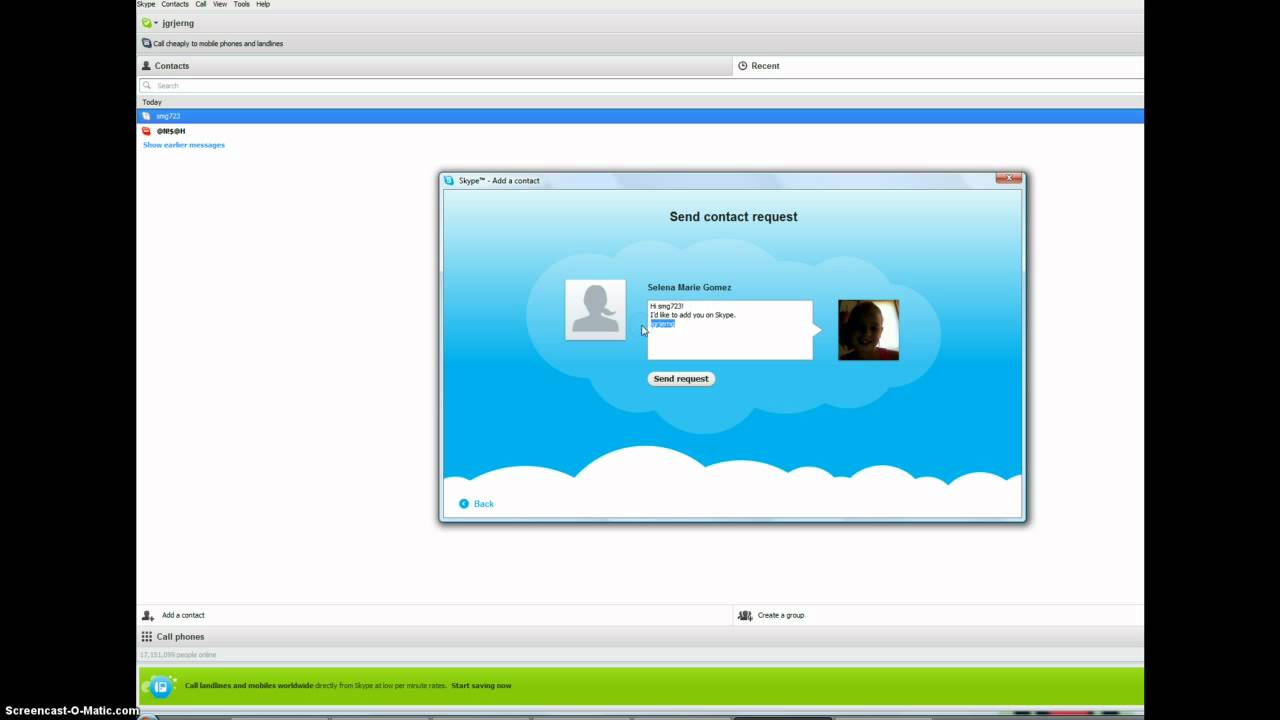The width and height of the screenshot is (1280, 720).
Task: Click the people online count text
Action: point(178,655)
